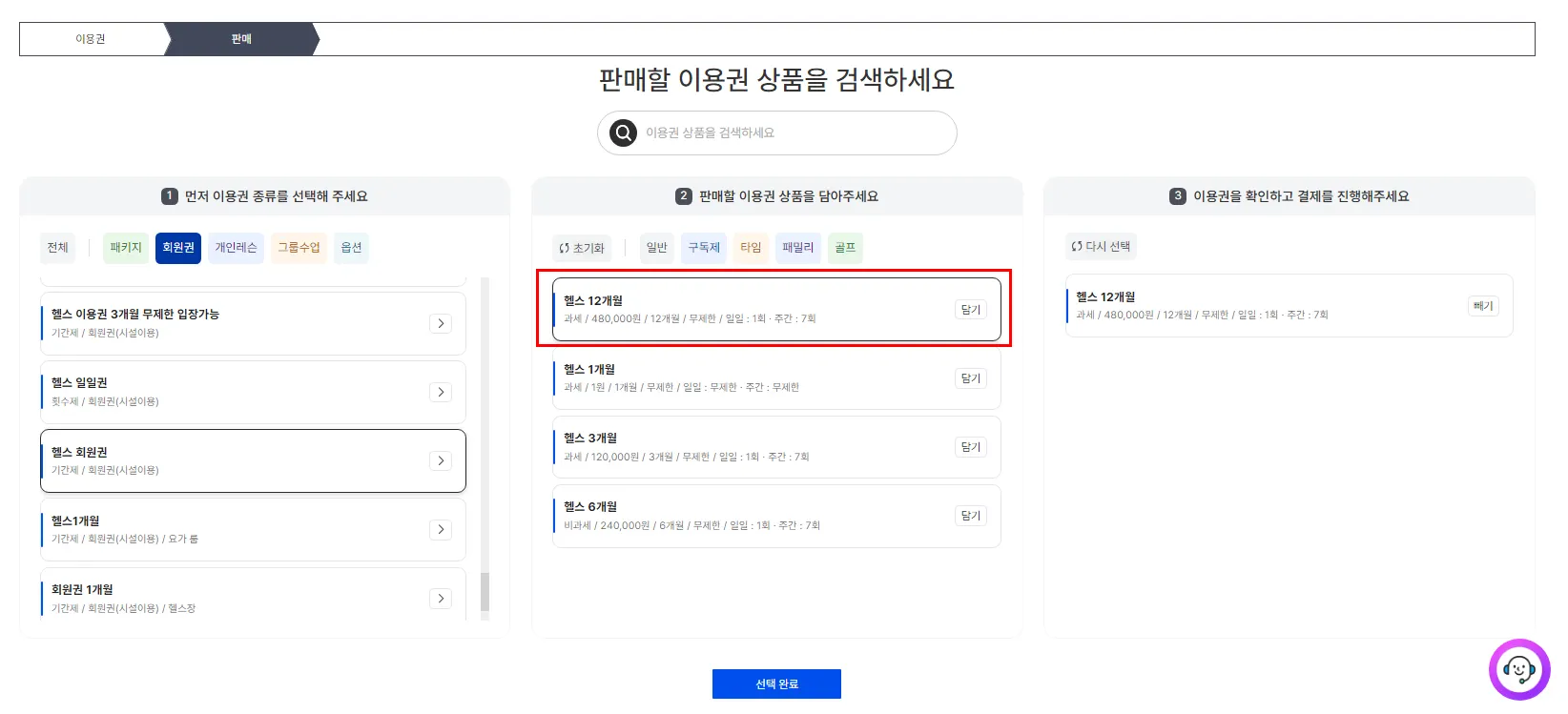Add 헬스 1개월 with its 담기 button
The image size is (1568, 714).
(970, 378)
